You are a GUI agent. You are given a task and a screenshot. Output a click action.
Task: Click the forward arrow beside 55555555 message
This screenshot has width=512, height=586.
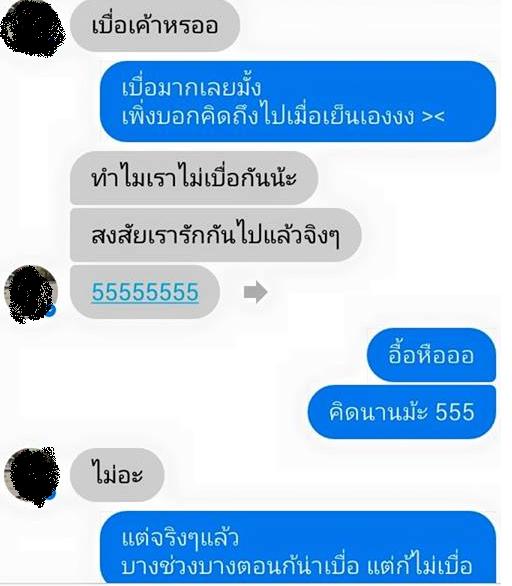click(256, 292)
